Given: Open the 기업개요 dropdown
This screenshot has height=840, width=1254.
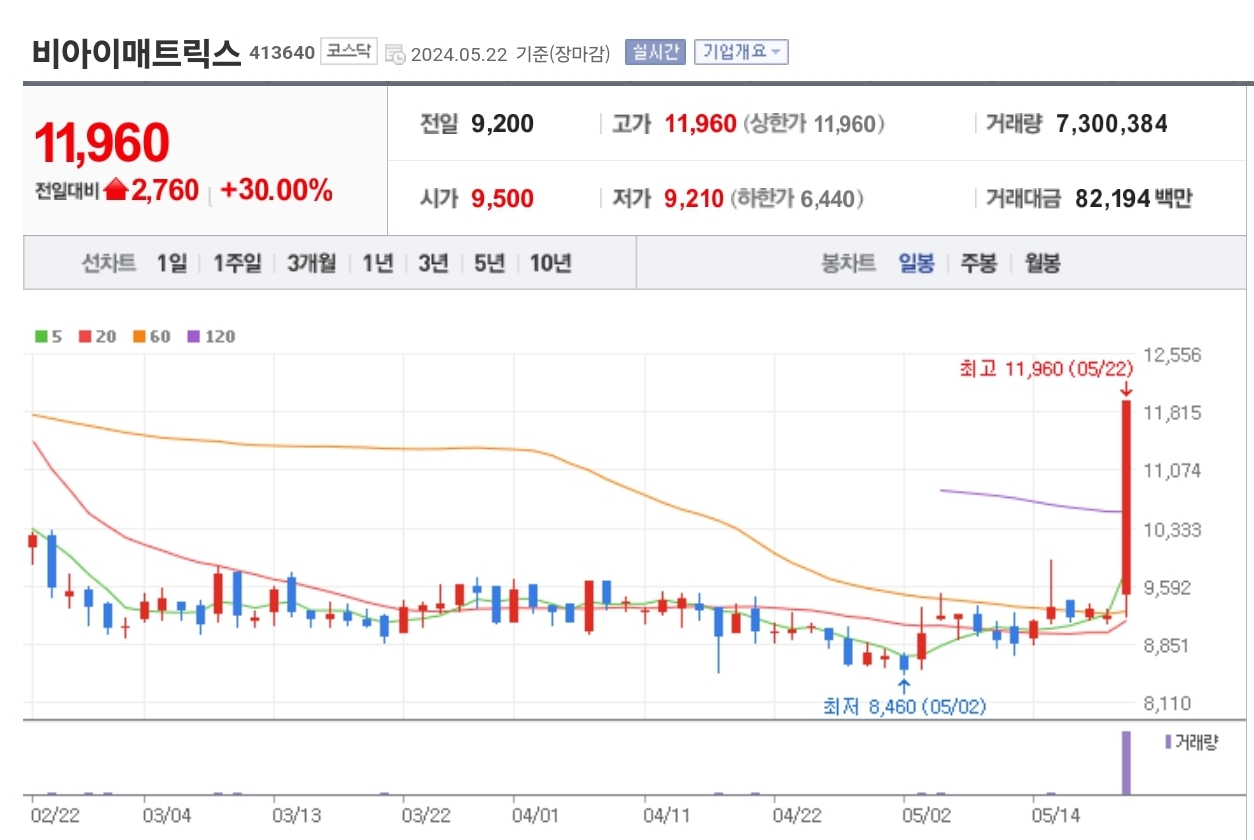Looking at the screenshot, I should click(741, 52).
